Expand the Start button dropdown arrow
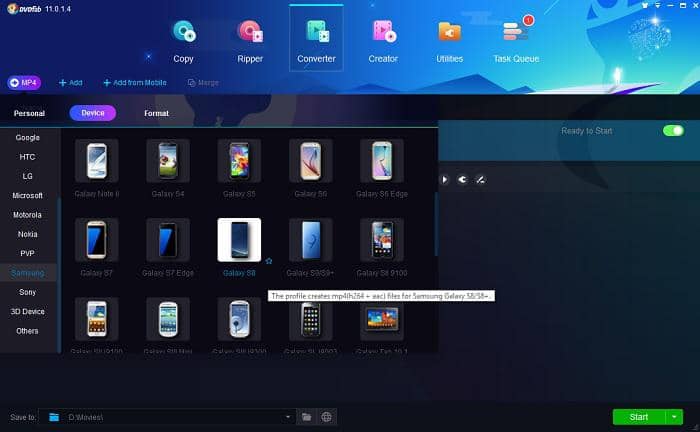Image resolution: width=700 pixels, height=432 pixels. point(674,417)
